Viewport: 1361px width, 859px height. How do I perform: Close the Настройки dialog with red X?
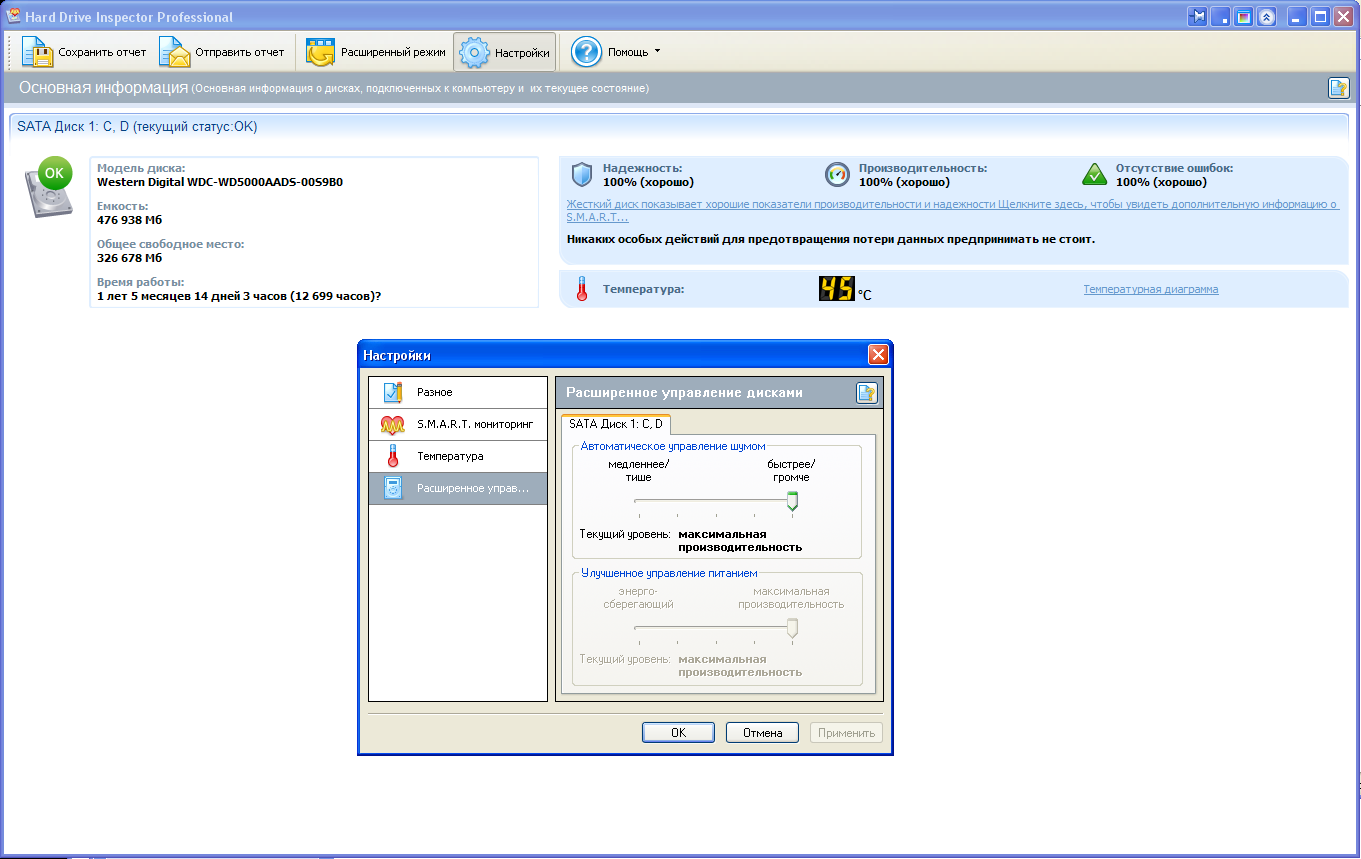tap(877, 355)
